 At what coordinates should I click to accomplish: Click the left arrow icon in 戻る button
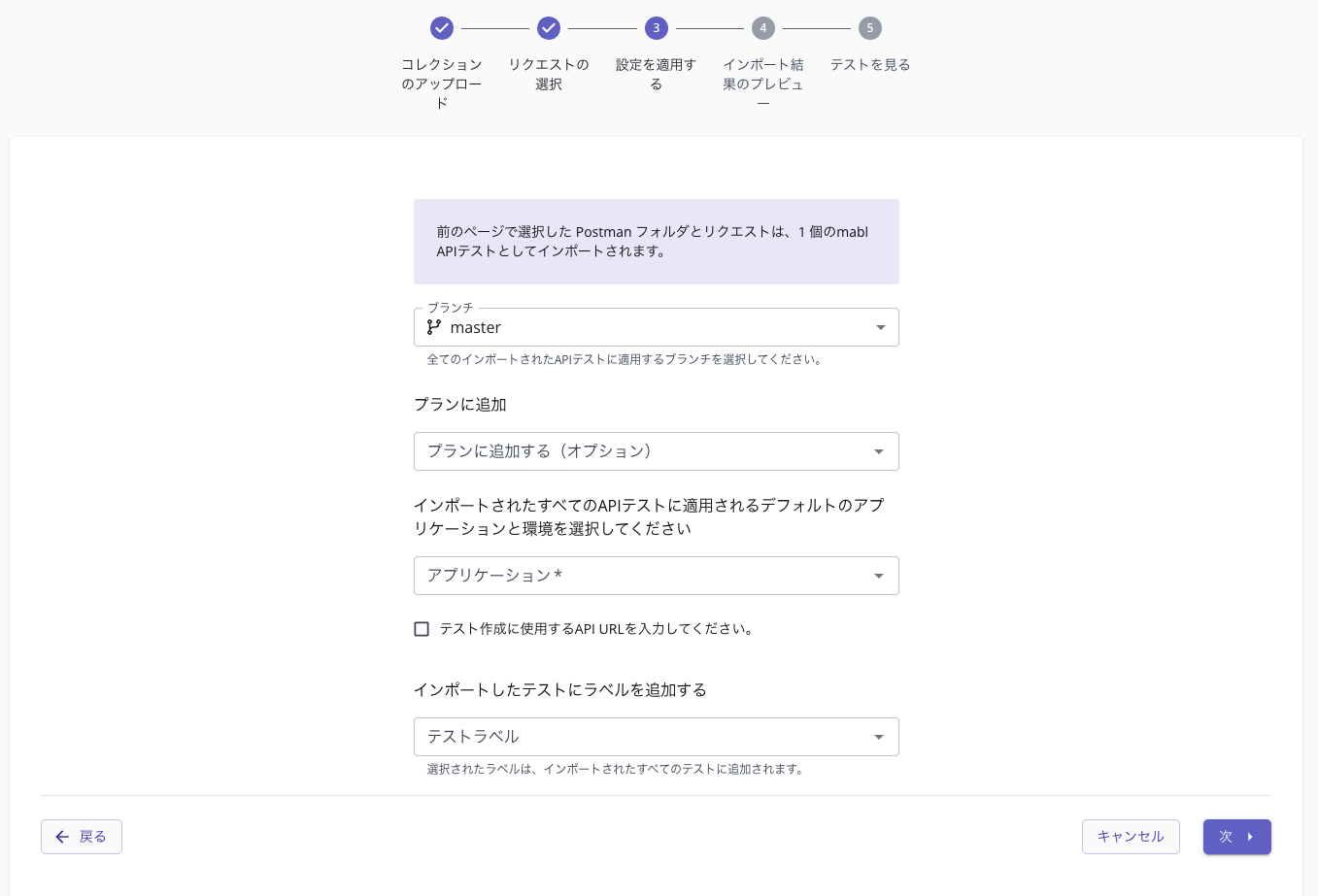tap(62, 837)
